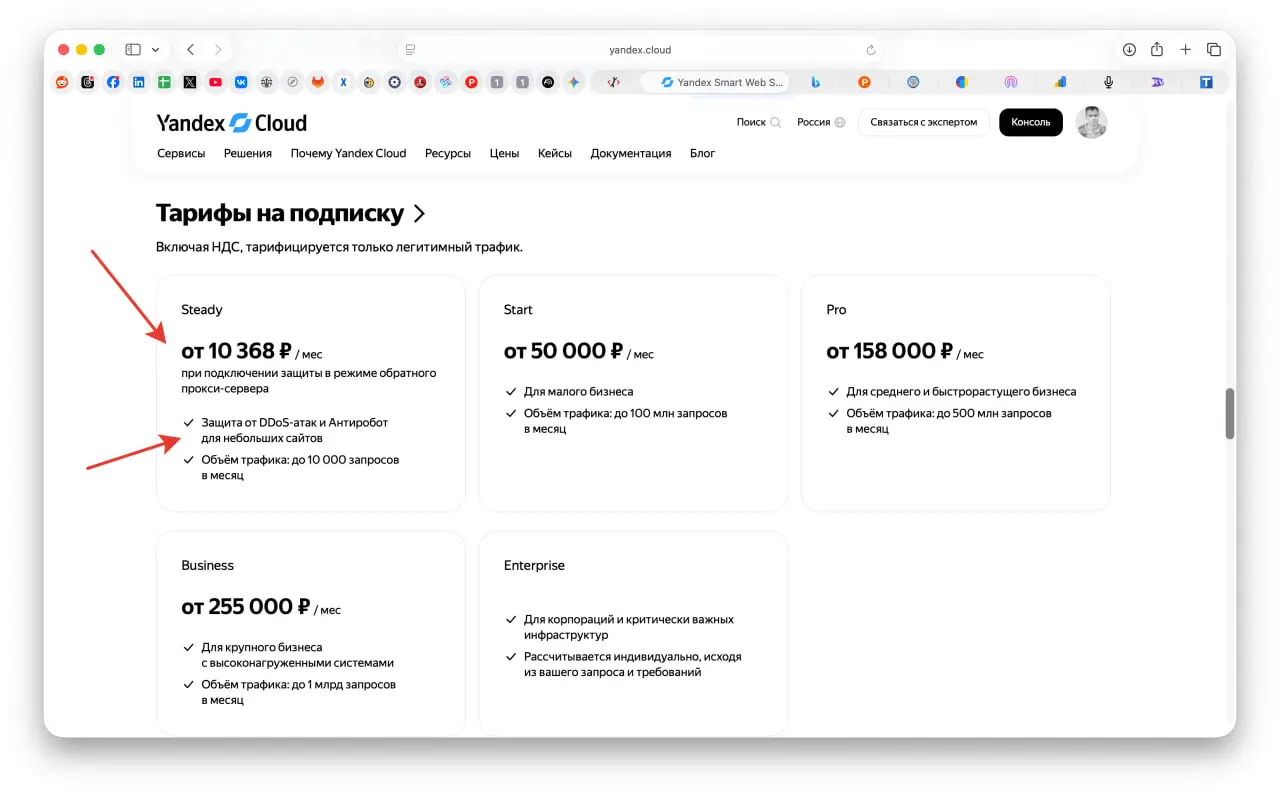The width and height of the screenshot is (1280, 795).
Task: Open the Ресурсы menu
Action: point(448,153)
